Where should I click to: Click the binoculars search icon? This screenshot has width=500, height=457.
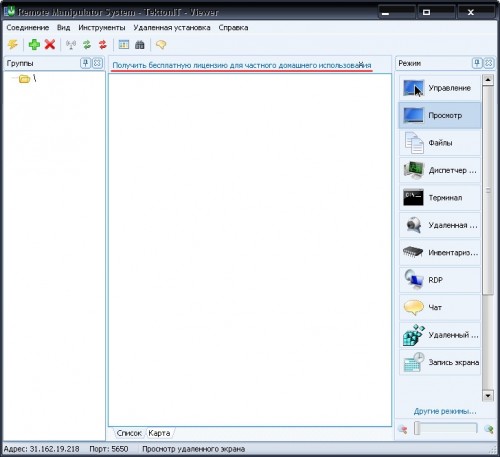140,44
